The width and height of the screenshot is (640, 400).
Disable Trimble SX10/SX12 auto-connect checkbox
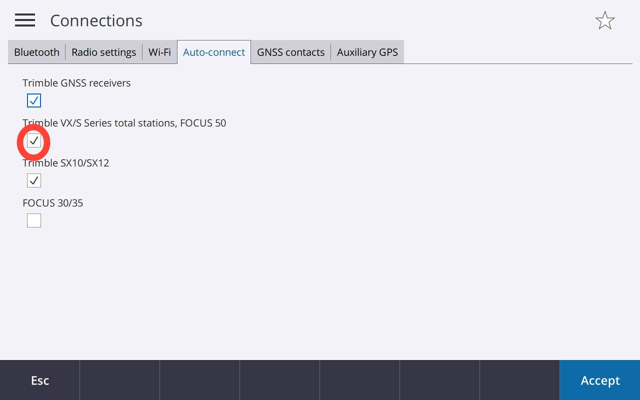[x=34, y=180]
